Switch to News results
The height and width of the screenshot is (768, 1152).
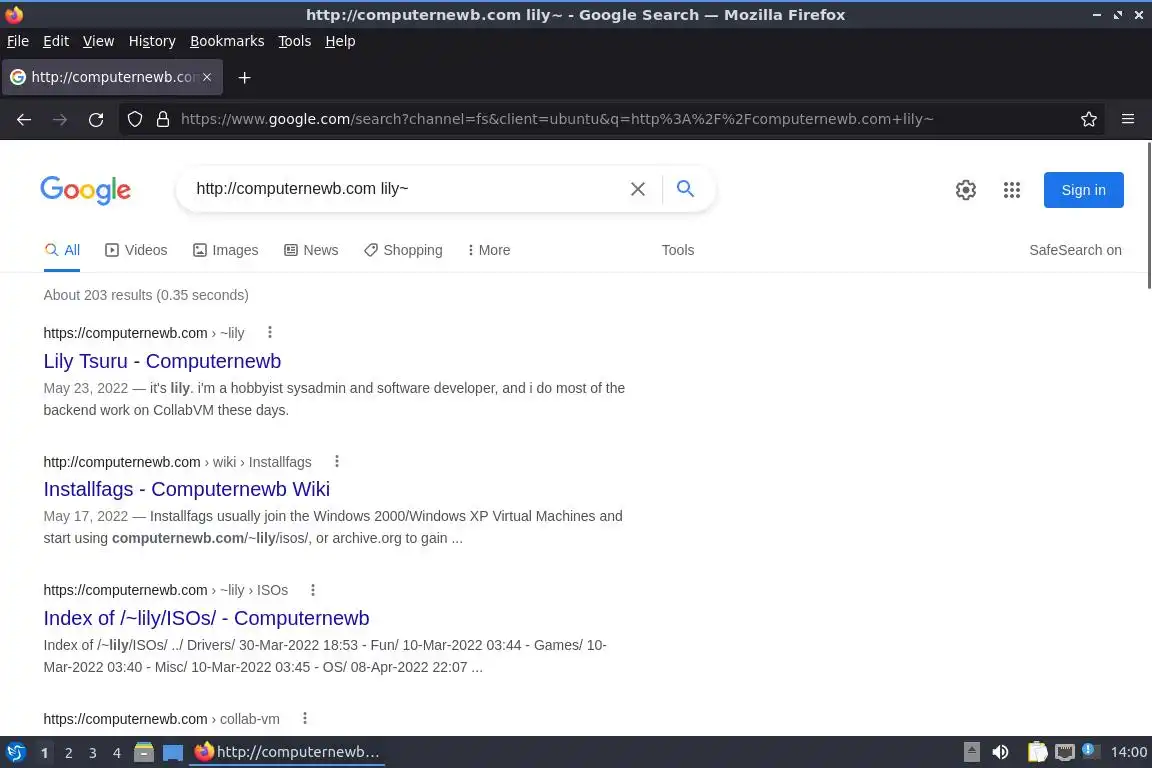coord(312,250)
